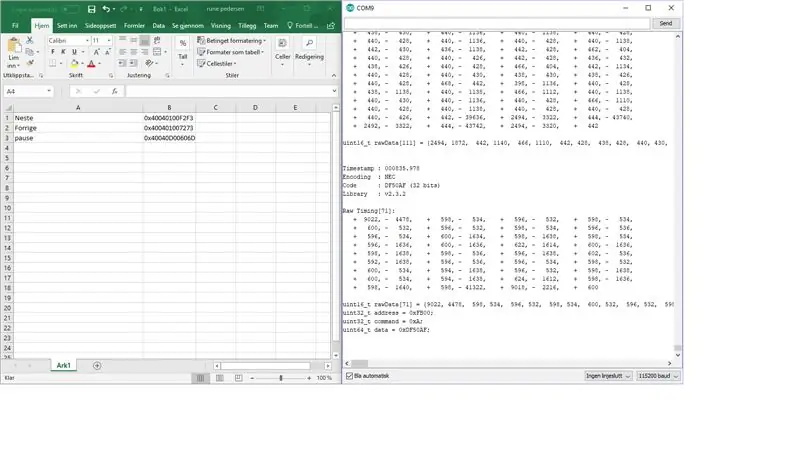
Task: Toggle the AutoSave switch in Excel title bar
Action: [x=70, y=9]
